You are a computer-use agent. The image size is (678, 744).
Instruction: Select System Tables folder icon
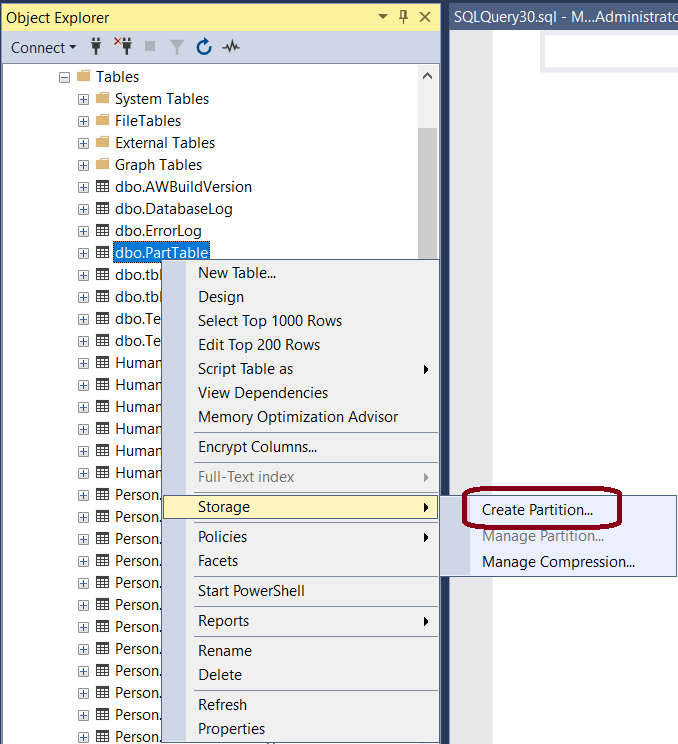tap(102, 98)
